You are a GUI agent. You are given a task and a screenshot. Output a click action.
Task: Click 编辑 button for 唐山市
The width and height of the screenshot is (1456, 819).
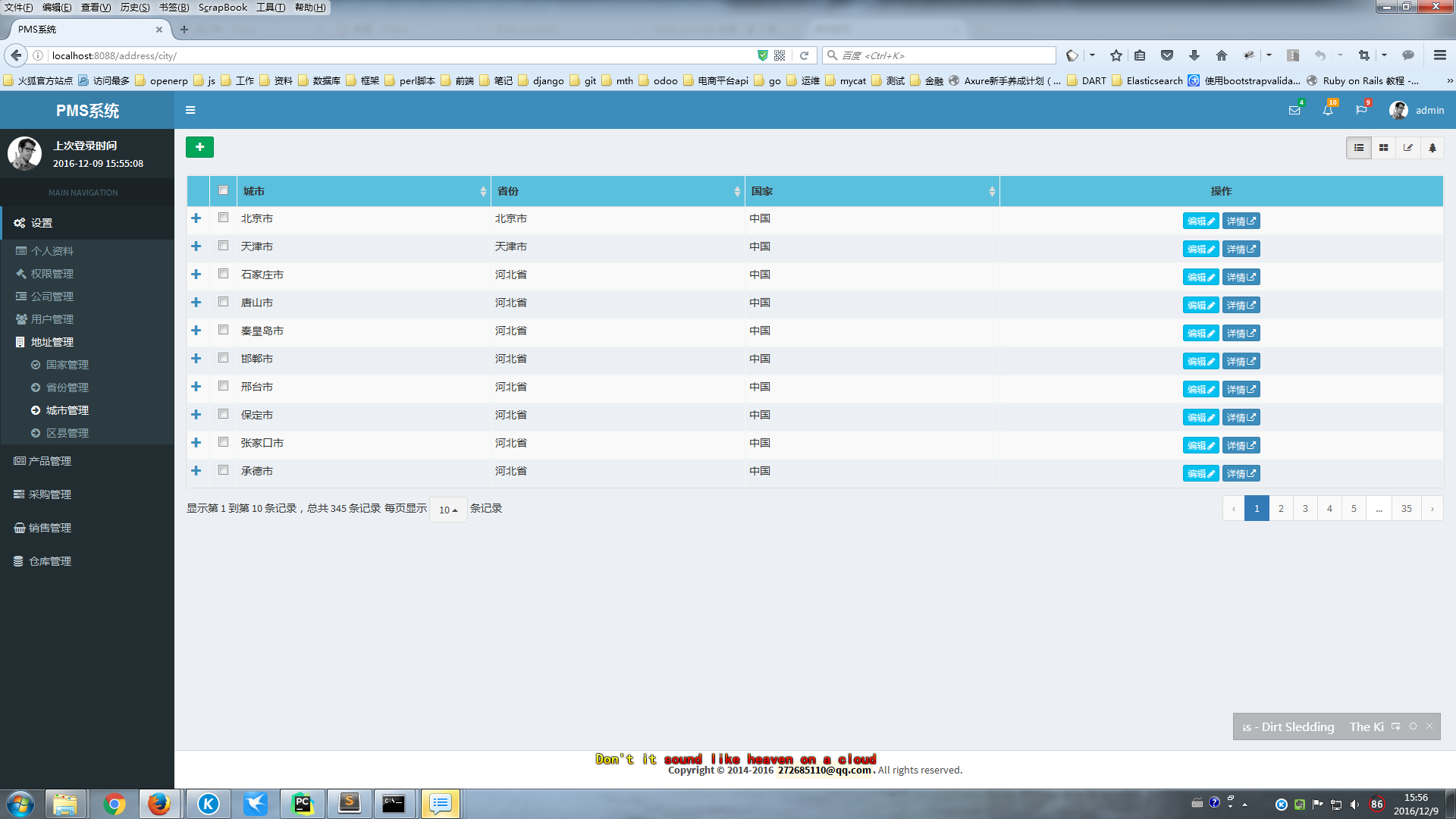click(x=1200, y=306)
